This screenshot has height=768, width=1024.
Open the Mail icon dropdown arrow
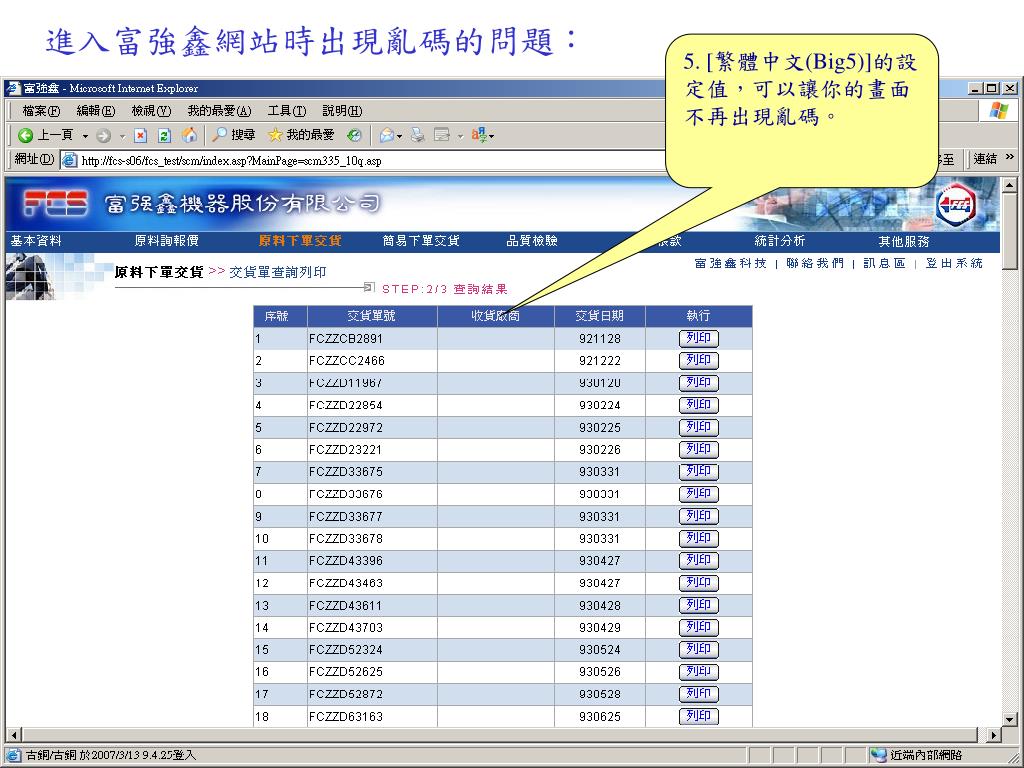pos(399,136)
